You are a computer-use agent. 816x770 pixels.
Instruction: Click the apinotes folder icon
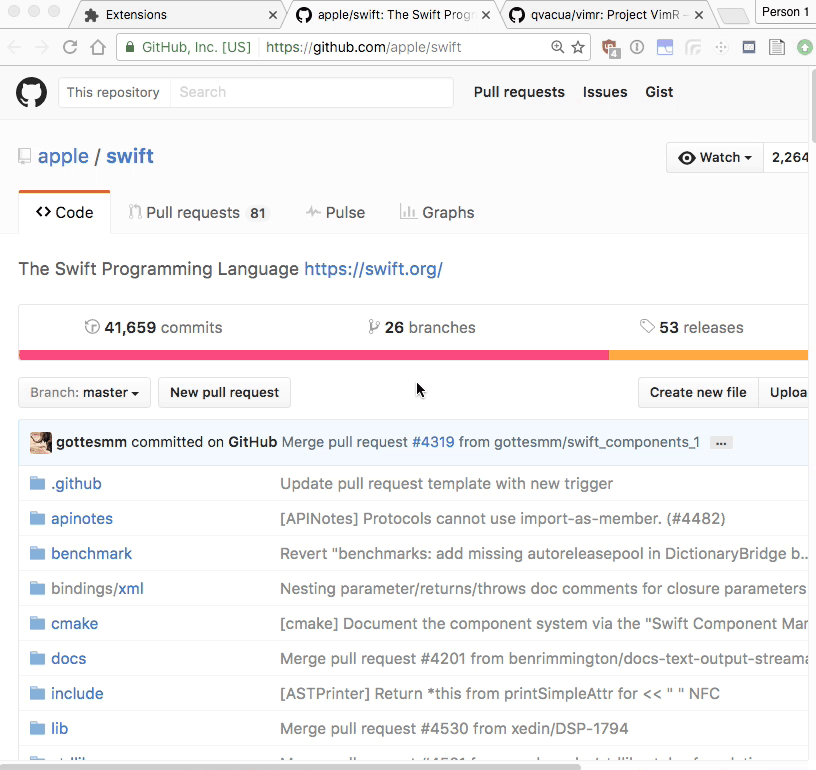pos(37,518)
